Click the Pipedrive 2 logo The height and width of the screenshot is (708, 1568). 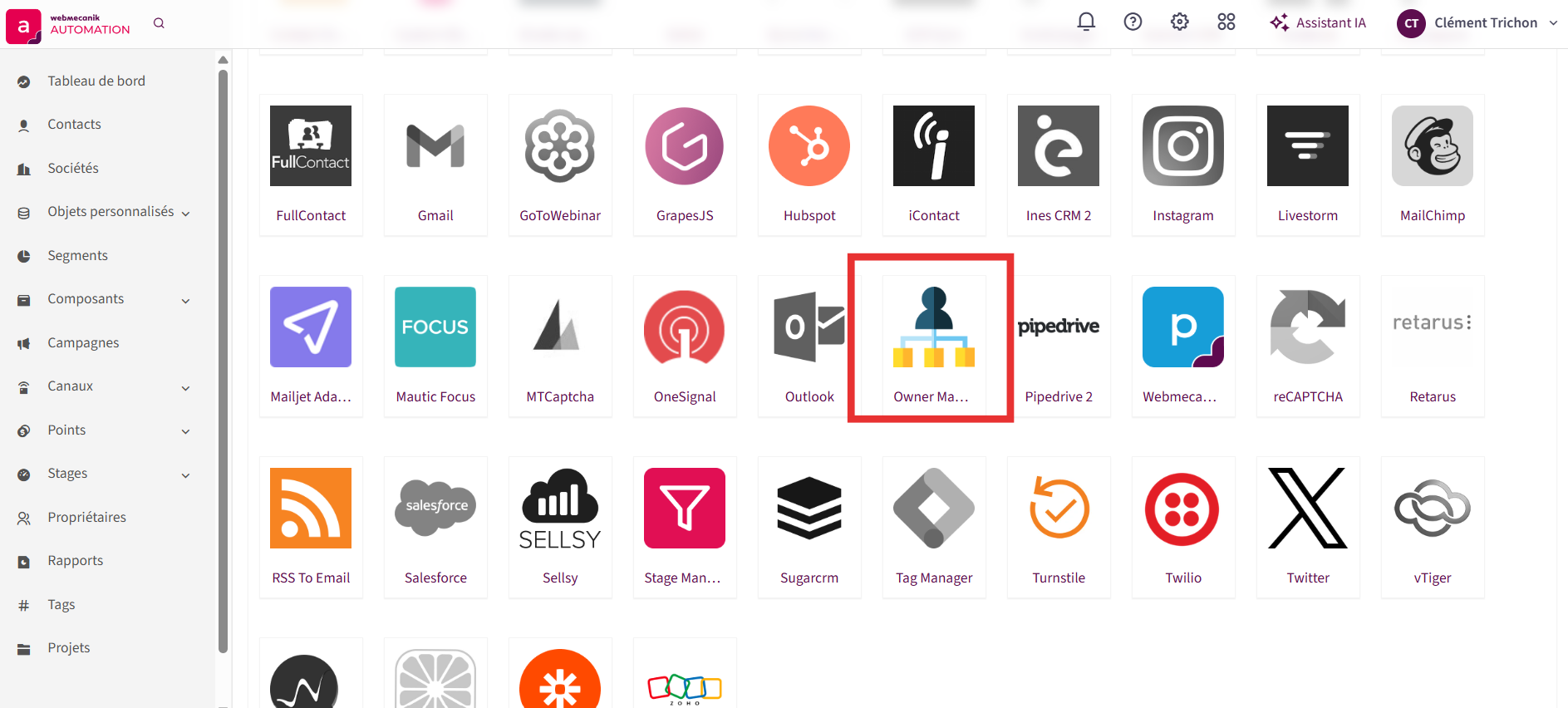pos(1059,327)
